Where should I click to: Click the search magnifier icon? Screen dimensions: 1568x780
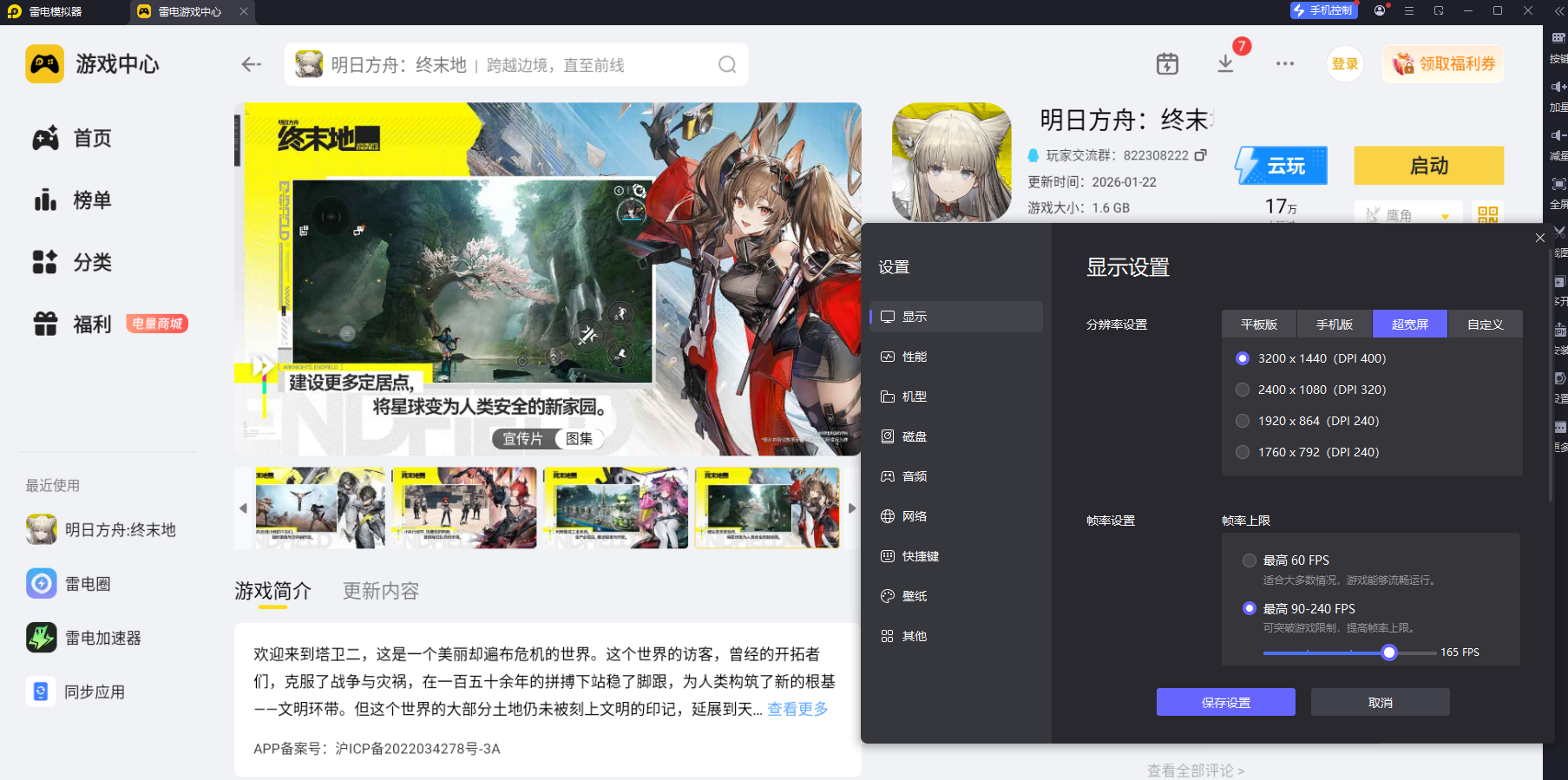point(727,65)
